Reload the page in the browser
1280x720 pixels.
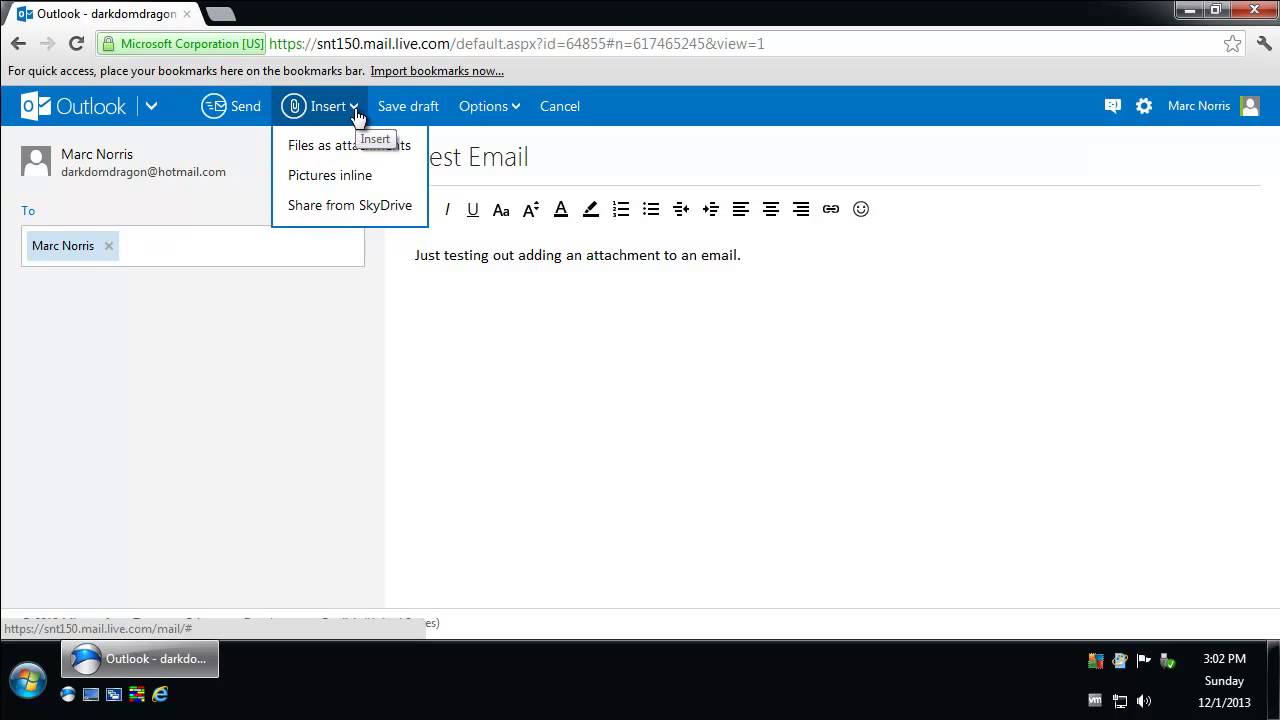coord(76,44)
